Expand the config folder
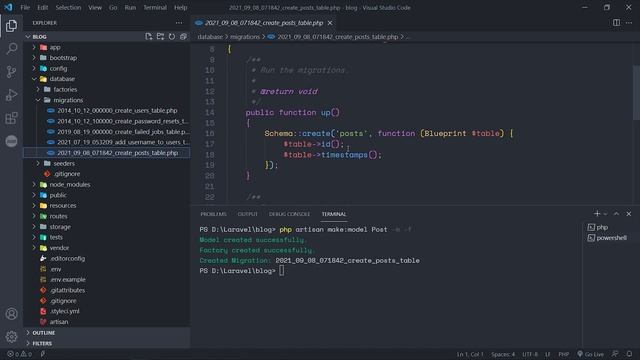 (107, 69)
